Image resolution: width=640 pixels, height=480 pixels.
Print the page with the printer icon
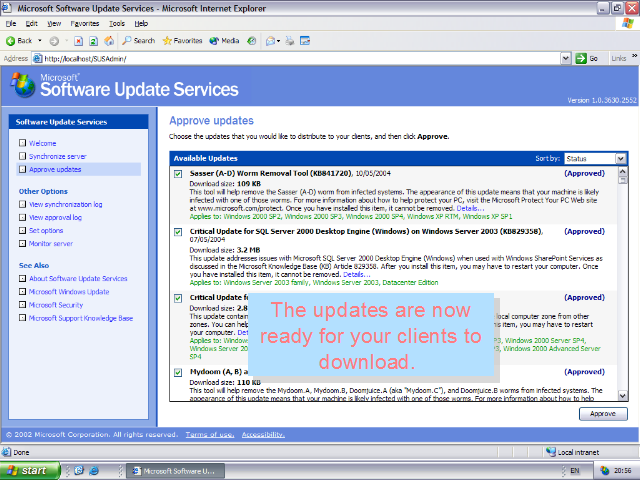point(290,41)
